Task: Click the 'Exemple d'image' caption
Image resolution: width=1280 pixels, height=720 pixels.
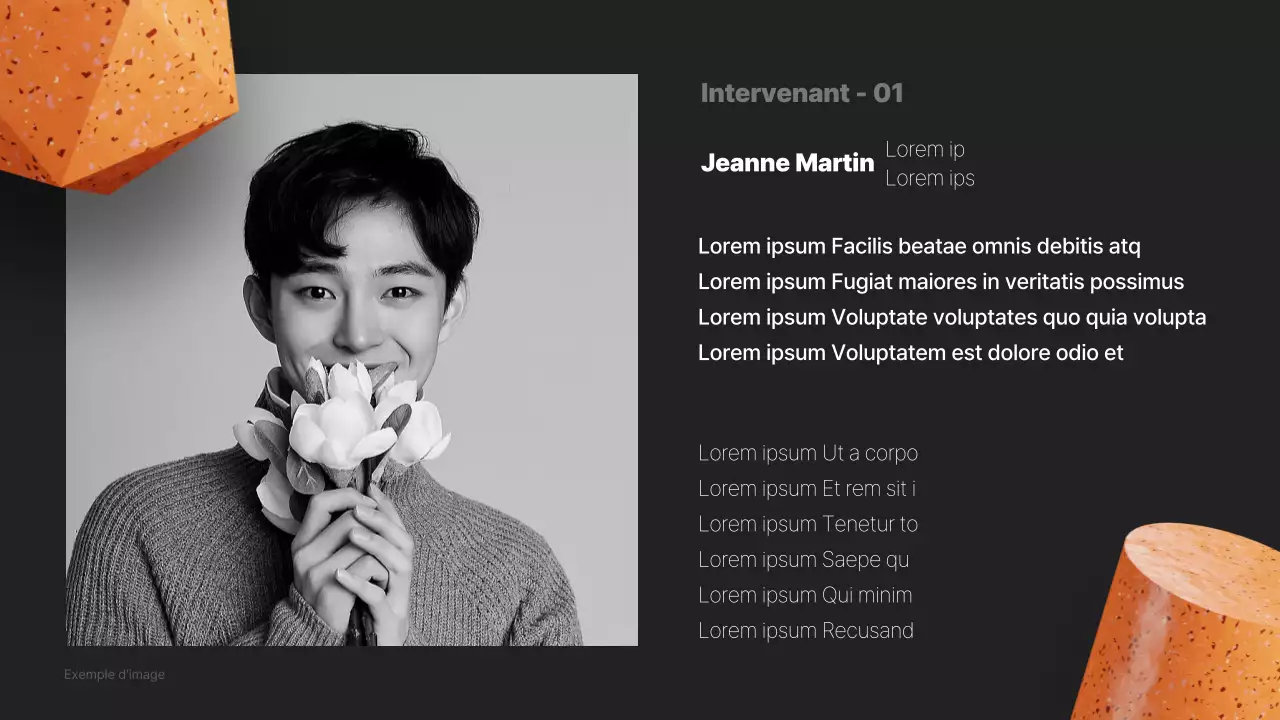Action: tap(114, 675)
